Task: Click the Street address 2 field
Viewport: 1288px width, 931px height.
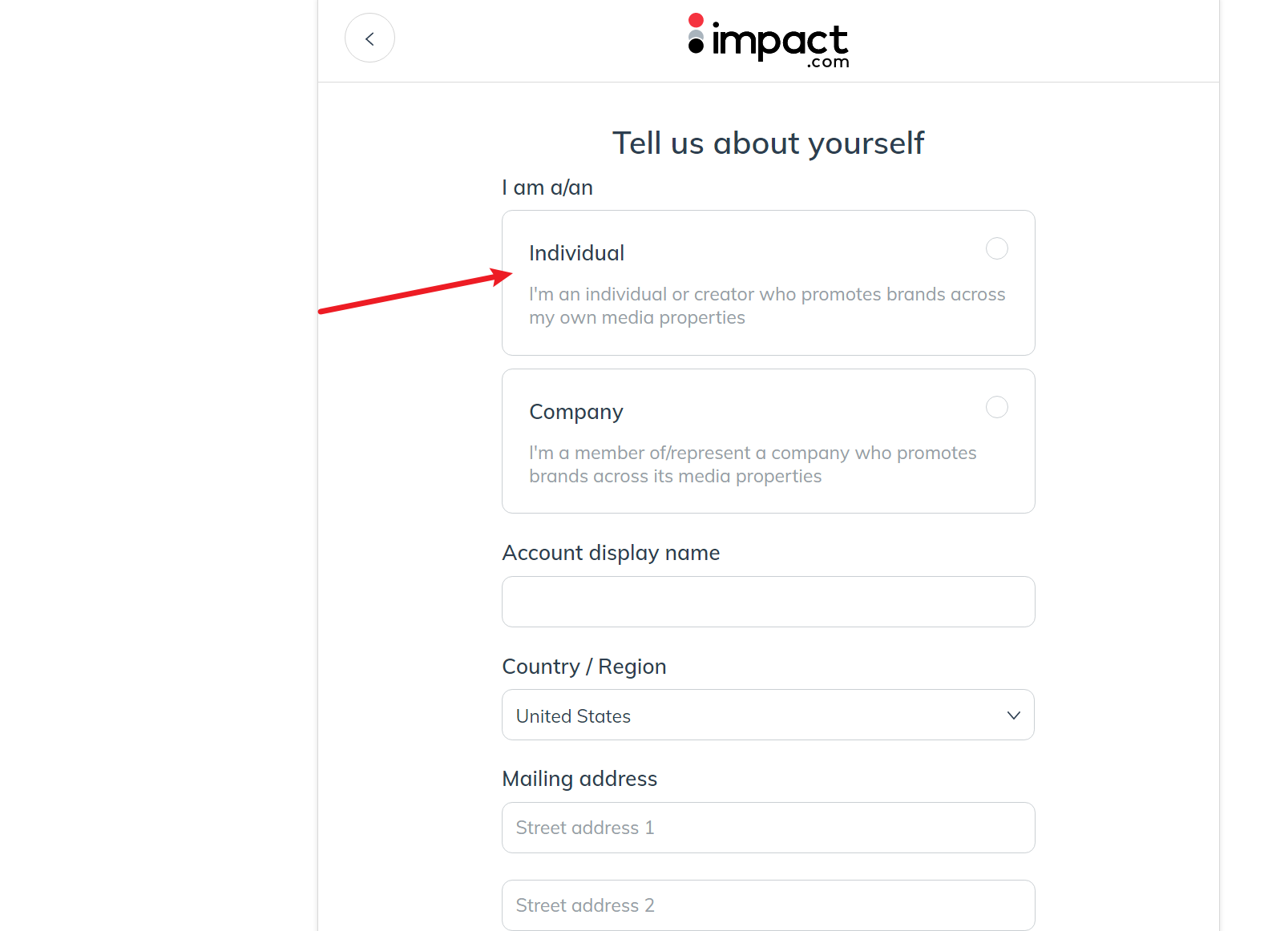Action: point(768,905)
